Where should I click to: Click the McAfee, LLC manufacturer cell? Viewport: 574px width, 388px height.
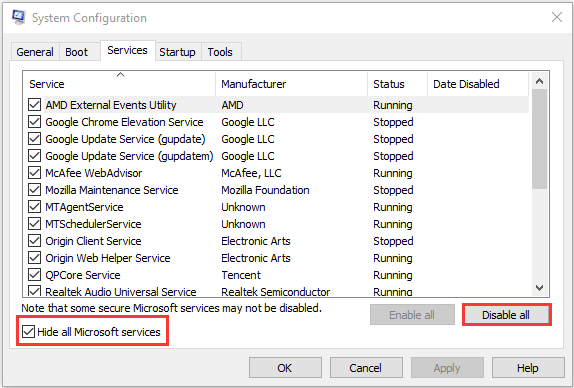pyautogui.click(x=251, y=173)
